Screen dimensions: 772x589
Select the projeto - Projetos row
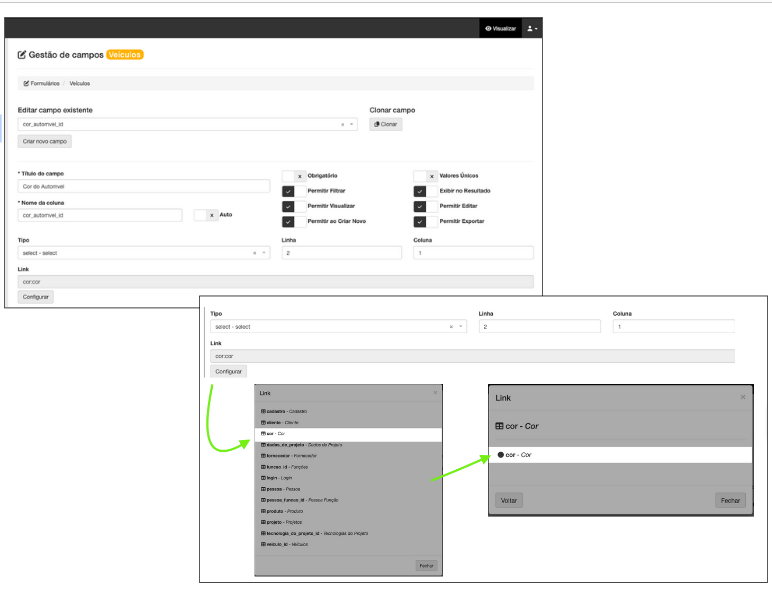[x=348, y=522]
